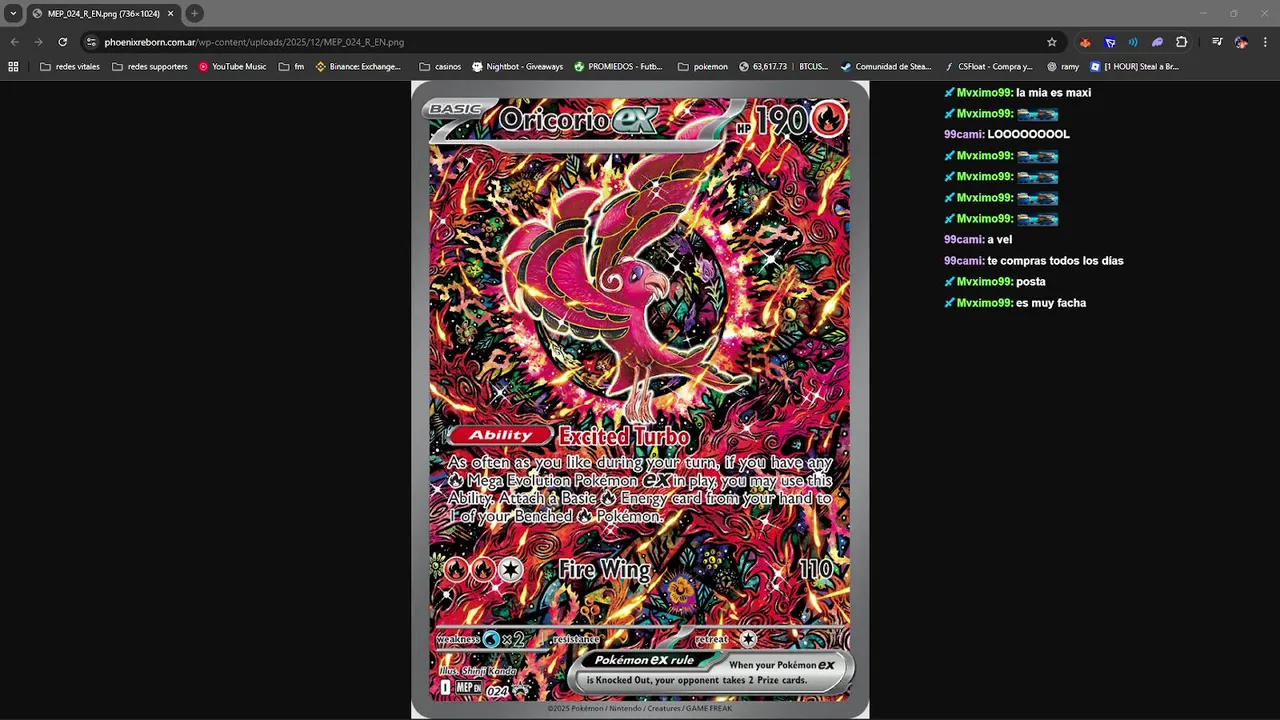
Task: Minimize the browser window
Action: [x=1203, y=13]
